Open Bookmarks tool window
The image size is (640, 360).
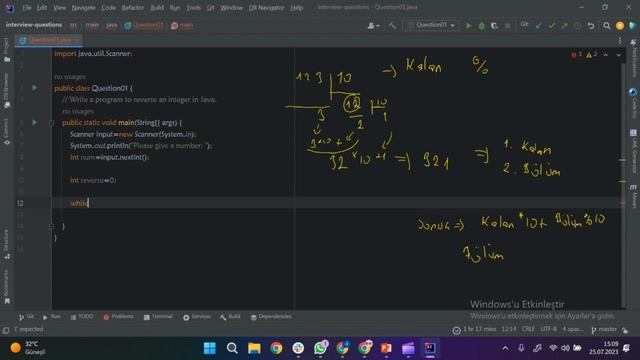click(x=7, y=287)
